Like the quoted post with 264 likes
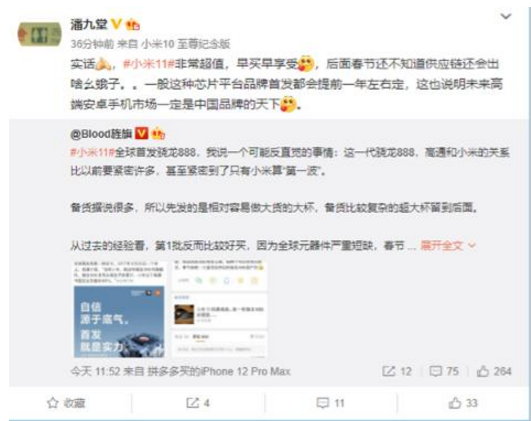531x421 pixels. tap(494, 371)
